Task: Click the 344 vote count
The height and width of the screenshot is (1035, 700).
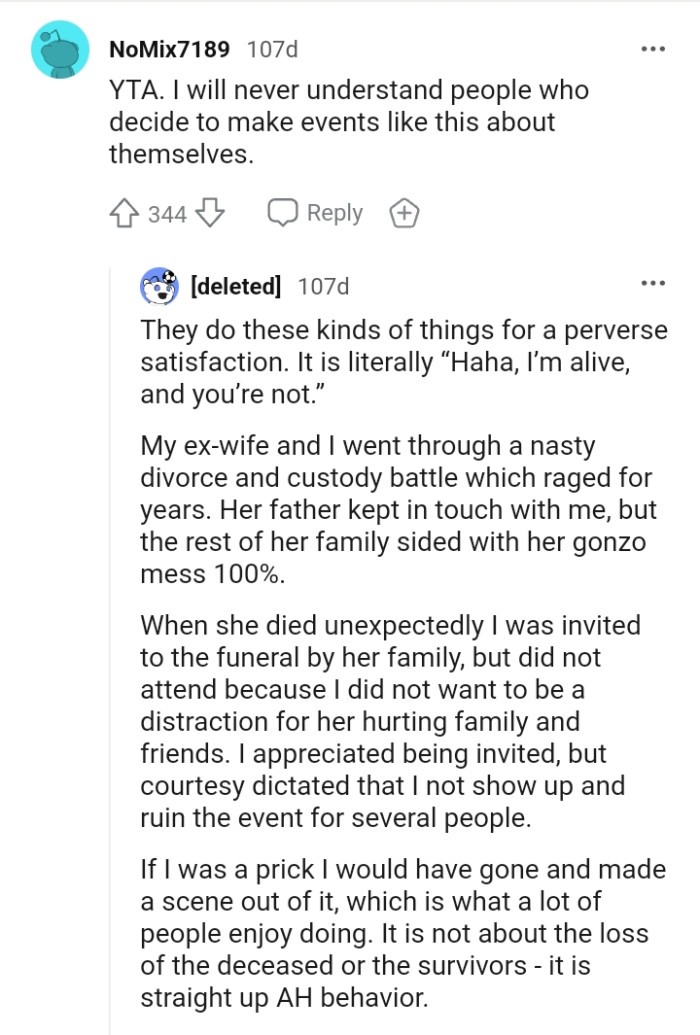Action: coord(166,212)
